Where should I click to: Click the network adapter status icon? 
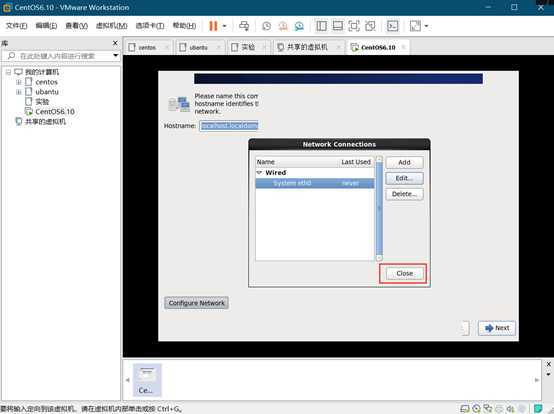[x=488, y=409]
